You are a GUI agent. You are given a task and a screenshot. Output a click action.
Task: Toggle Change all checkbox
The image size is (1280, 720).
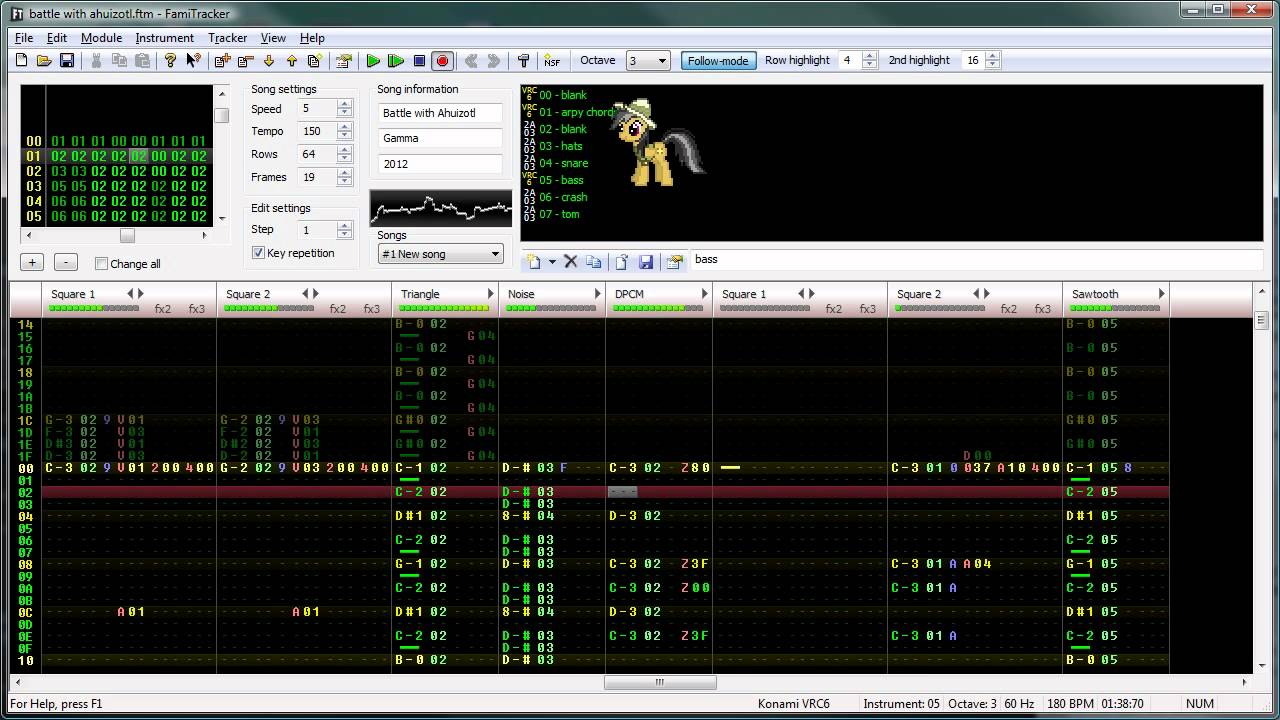click(x=101, y=264)
